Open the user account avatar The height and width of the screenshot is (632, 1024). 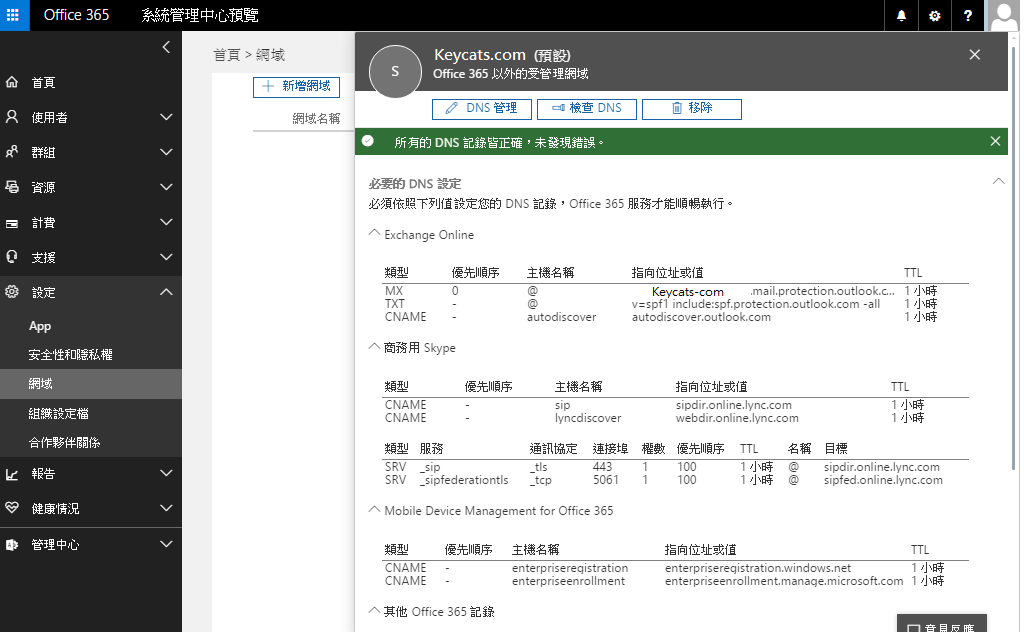pyautogui.click(x=1004, y=16)
